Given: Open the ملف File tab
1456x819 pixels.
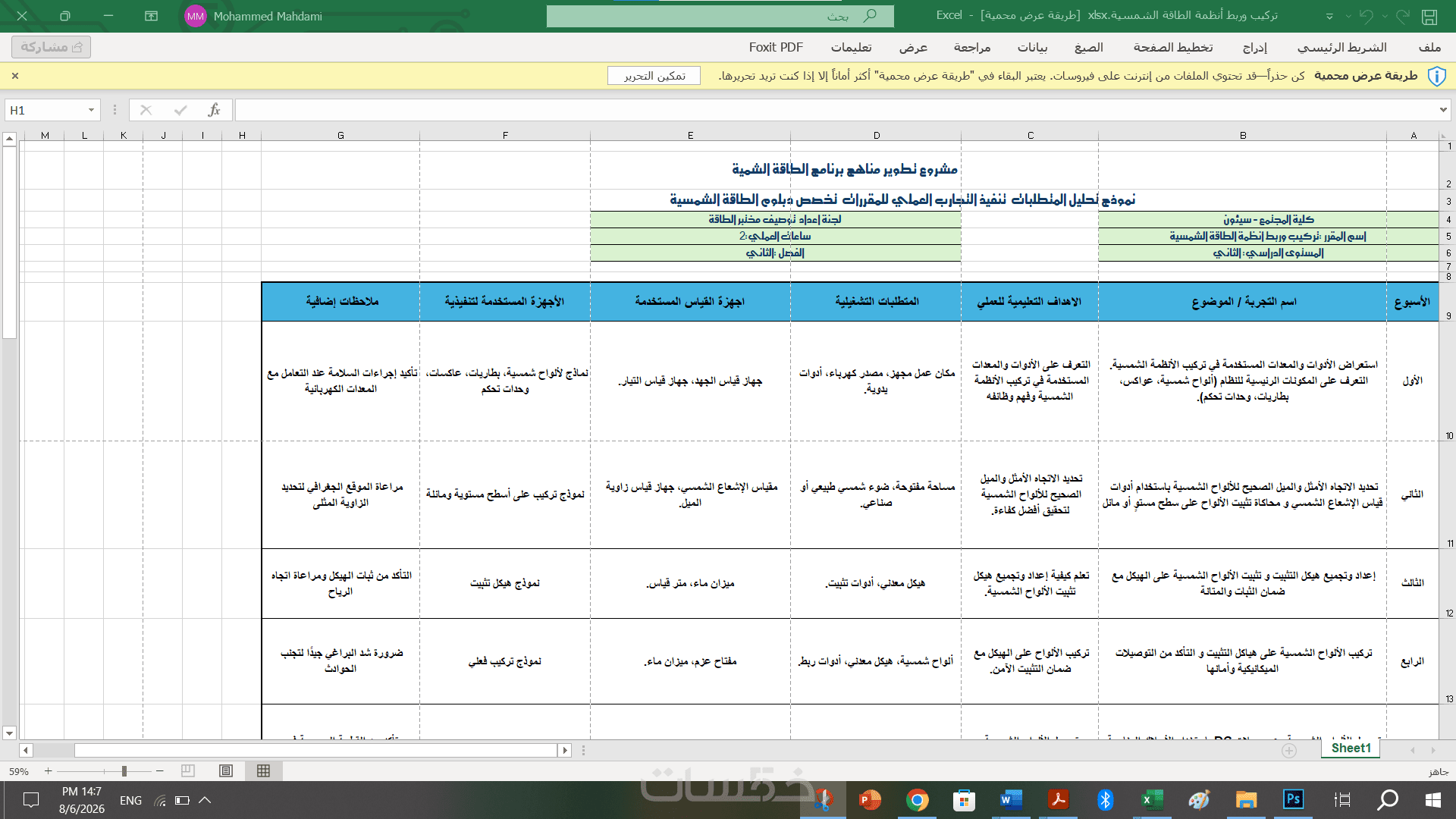Looking at the screenshot, I should 1429,47.
